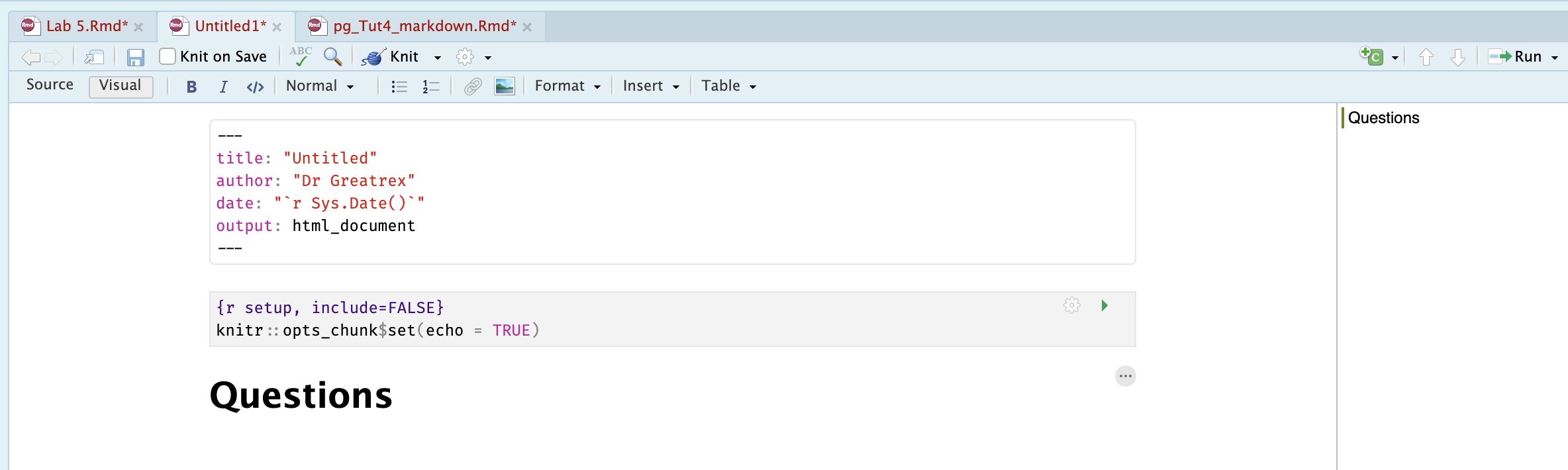Viewport: 1568px width, 470px height.
Task: Click the save document icon
Action: (135, 58)
